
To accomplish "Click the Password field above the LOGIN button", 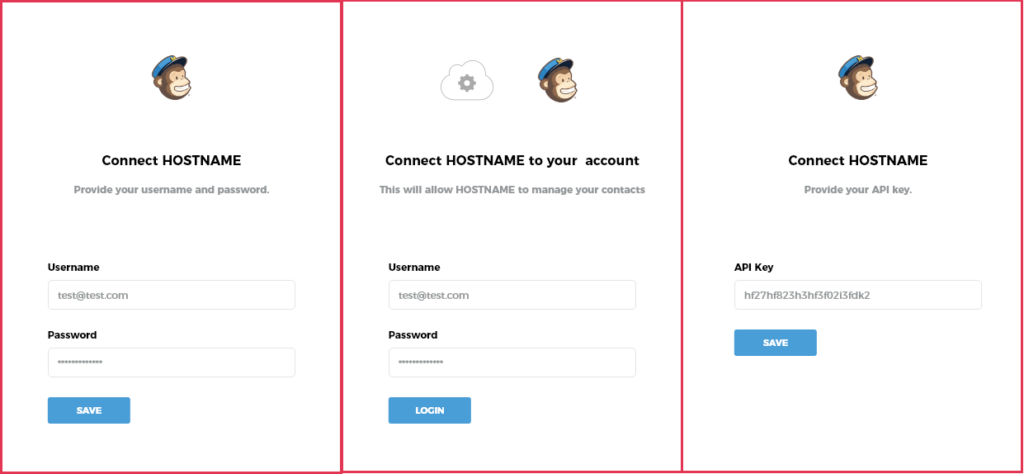I will click(512, 362).
